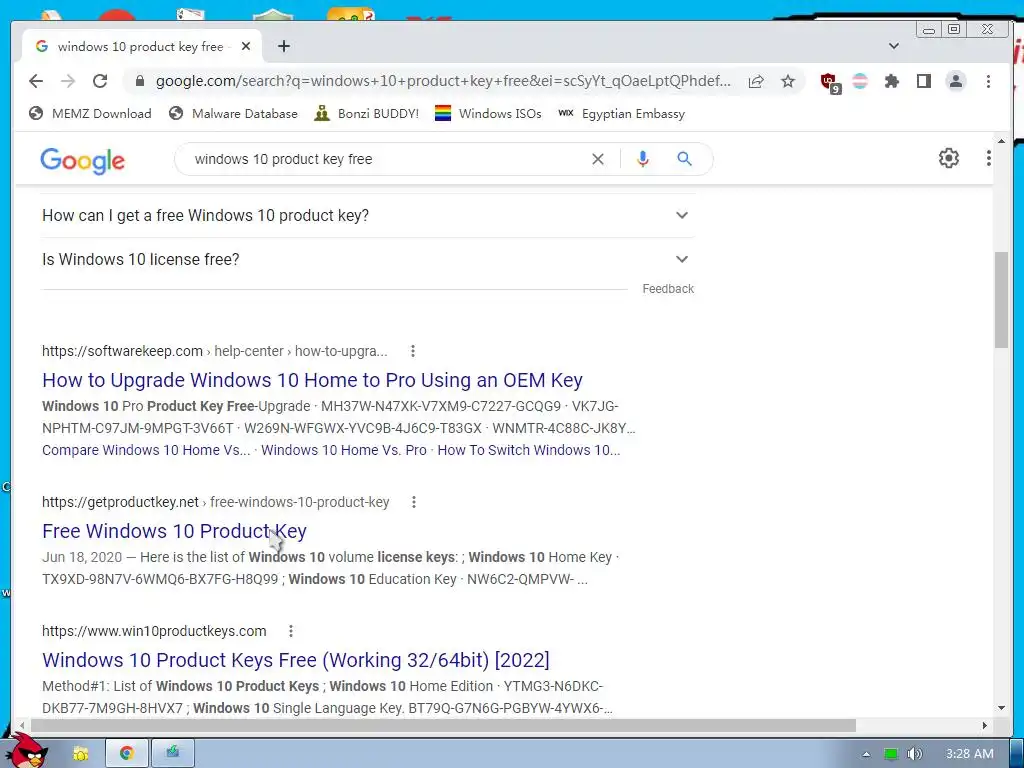Open the Chrome profile avatar
This screenshot has width=1024, height=768.
pyautogui.click(x=955, y=81)
